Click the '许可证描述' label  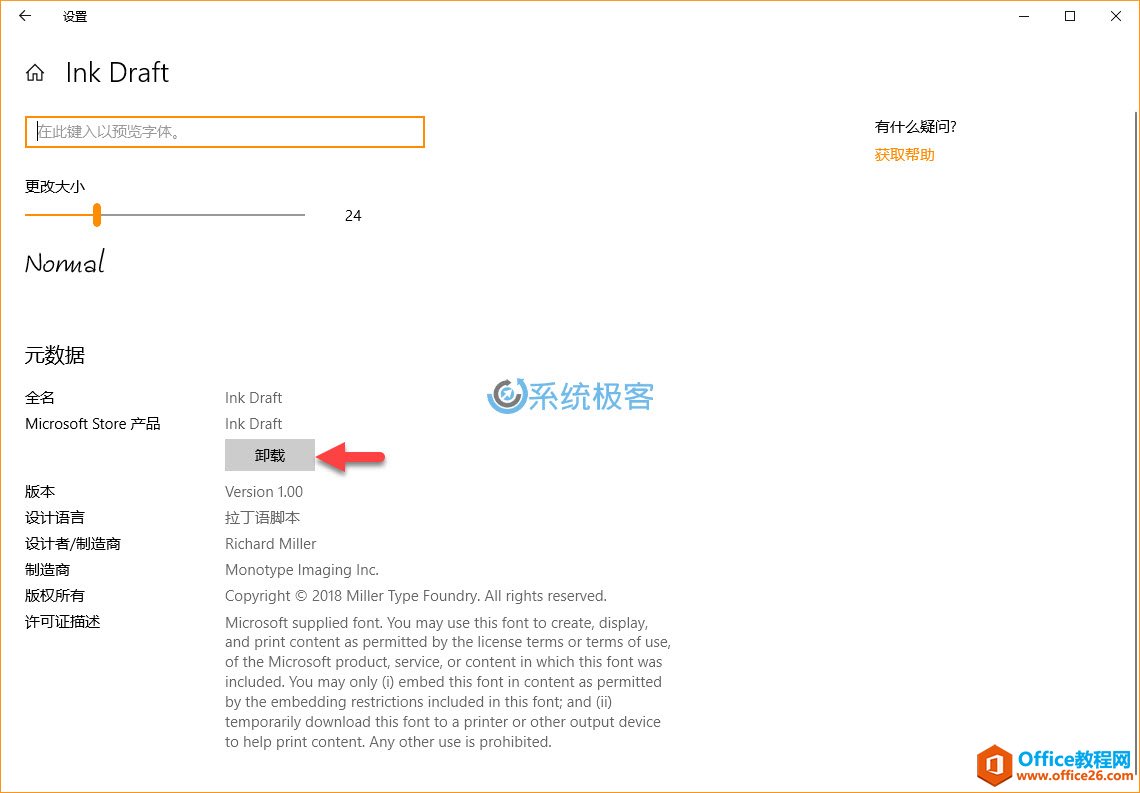pos(63,622)
